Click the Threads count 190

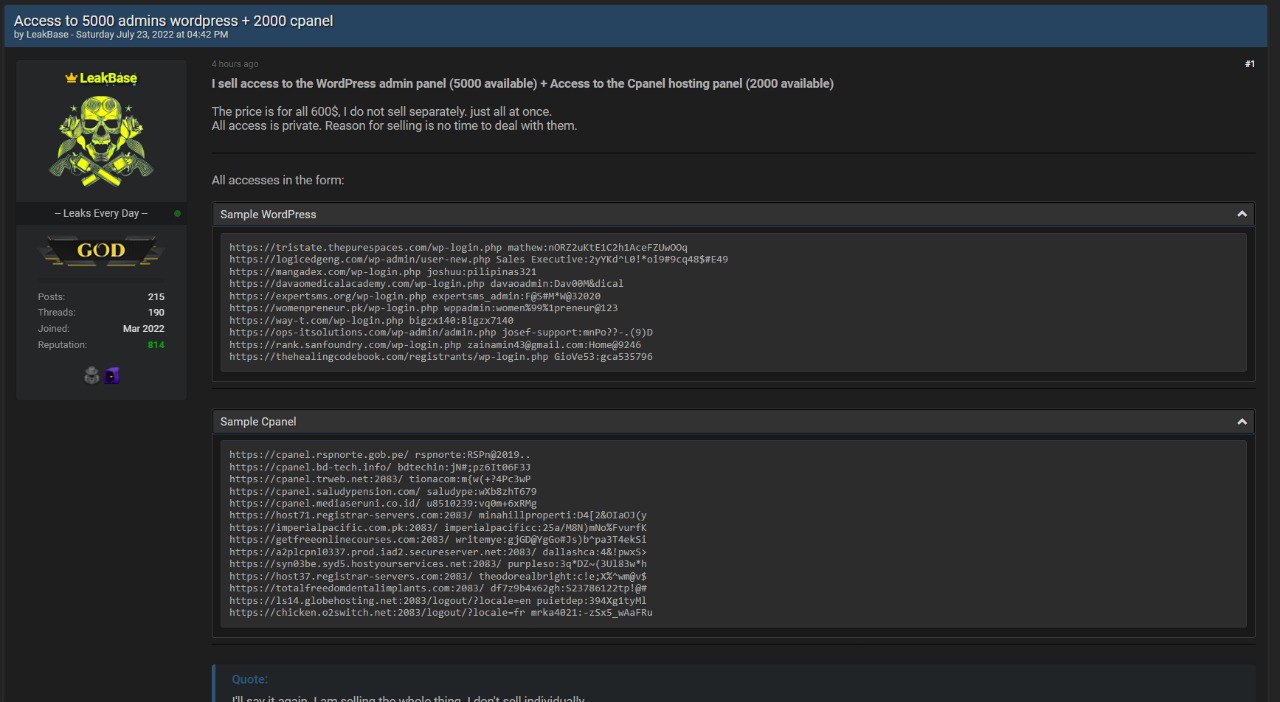[156, 313]
